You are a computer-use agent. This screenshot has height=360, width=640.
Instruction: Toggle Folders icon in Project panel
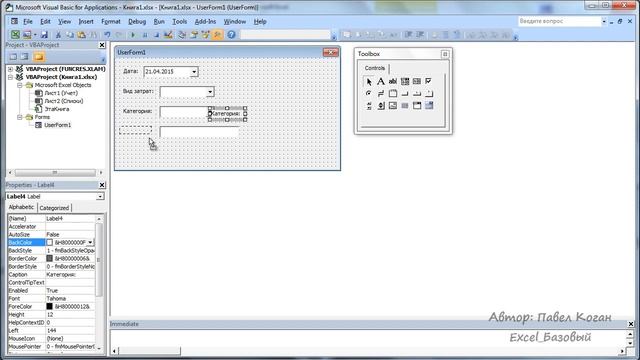click(x=39, y=57)
